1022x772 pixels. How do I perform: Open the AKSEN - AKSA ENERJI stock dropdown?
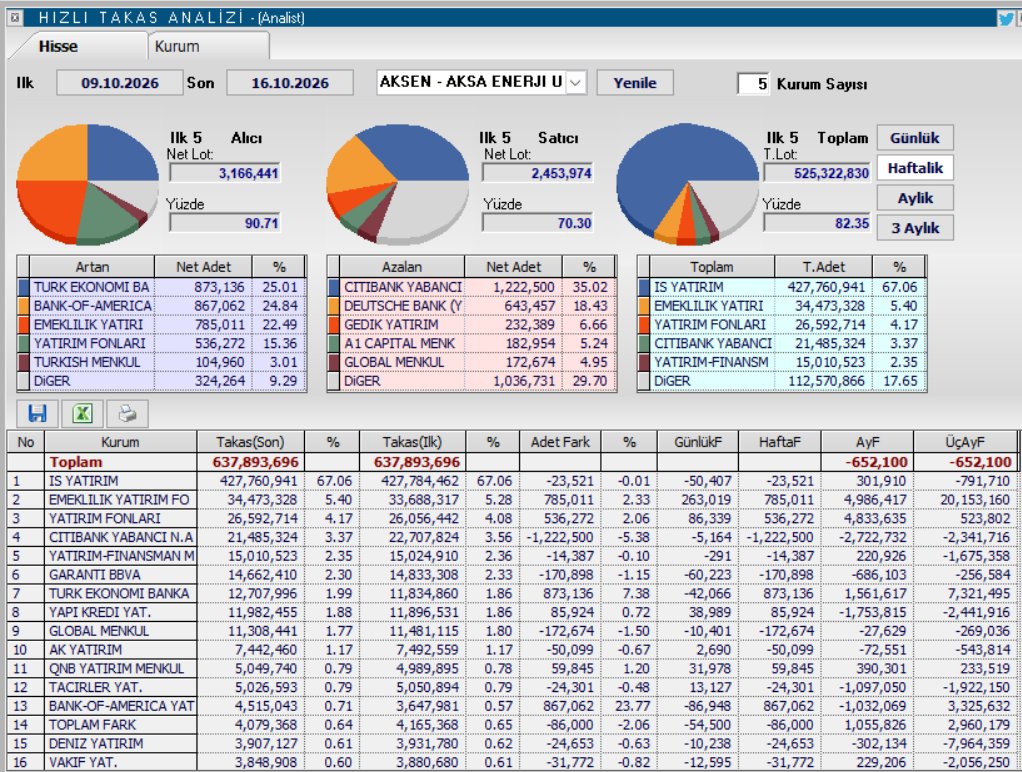click(x=576, y=83)
